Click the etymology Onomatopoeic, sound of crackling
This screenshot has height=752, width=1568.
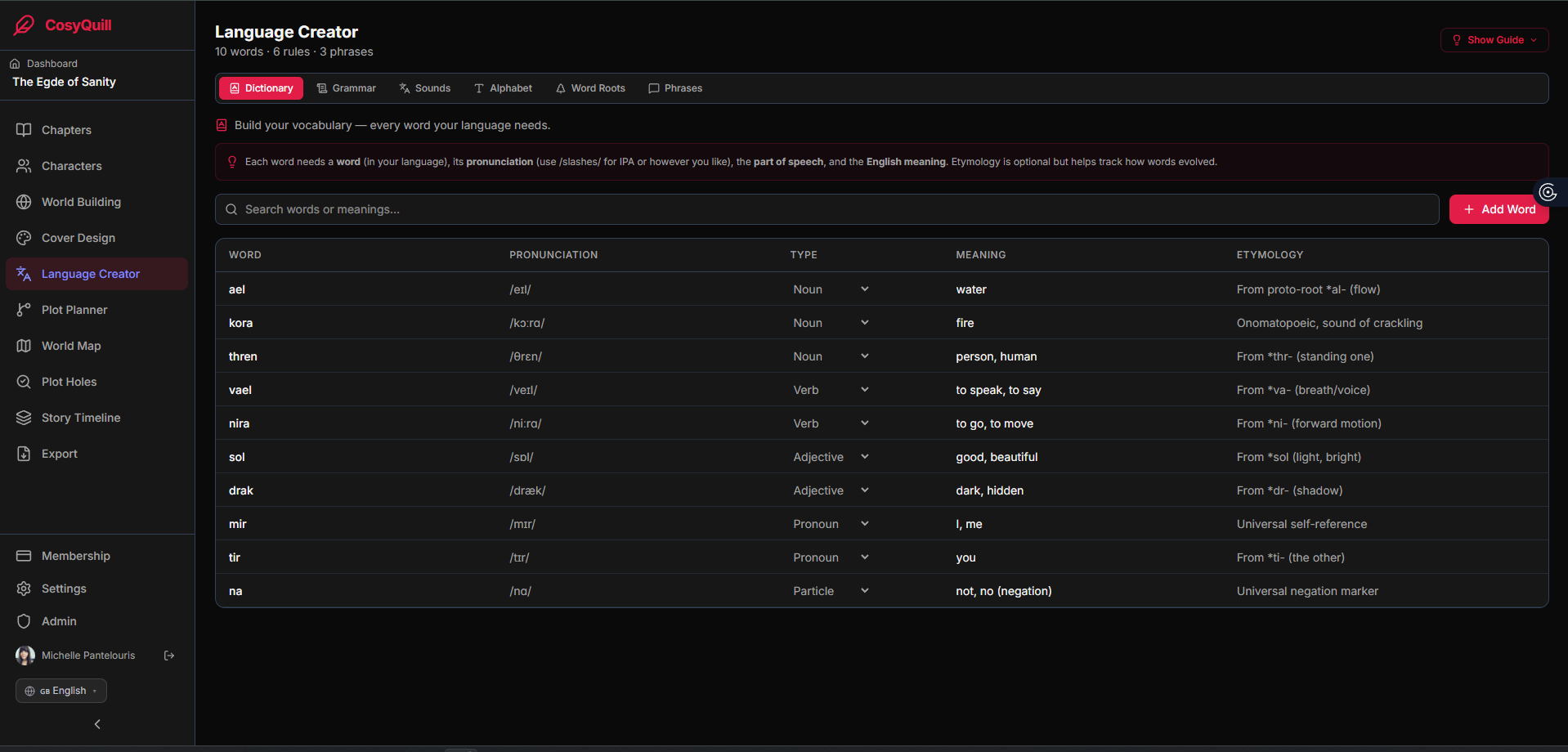click(1329, 323)
